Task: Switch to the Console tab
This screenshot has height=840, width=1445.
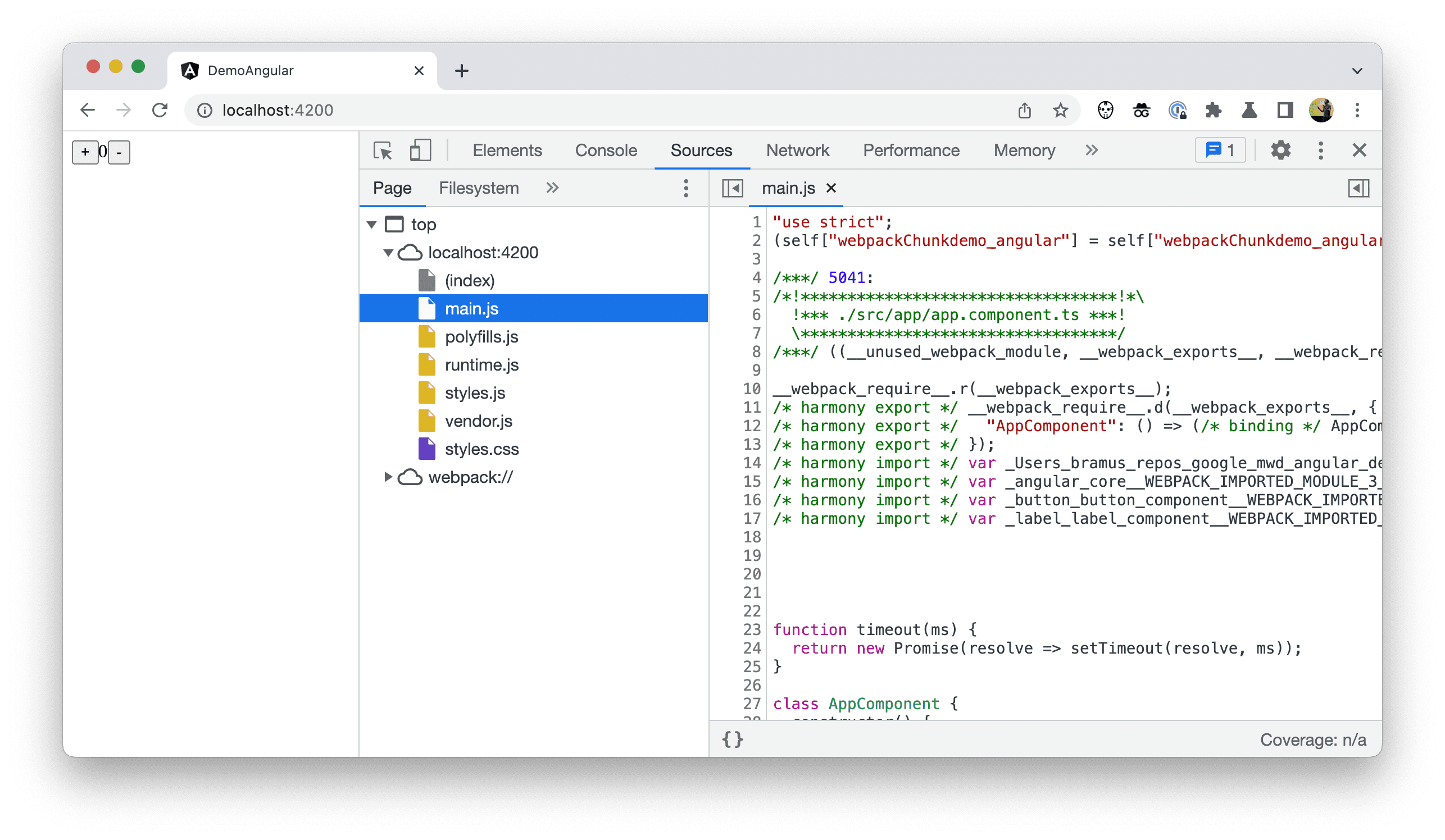Action: [605, 151]
